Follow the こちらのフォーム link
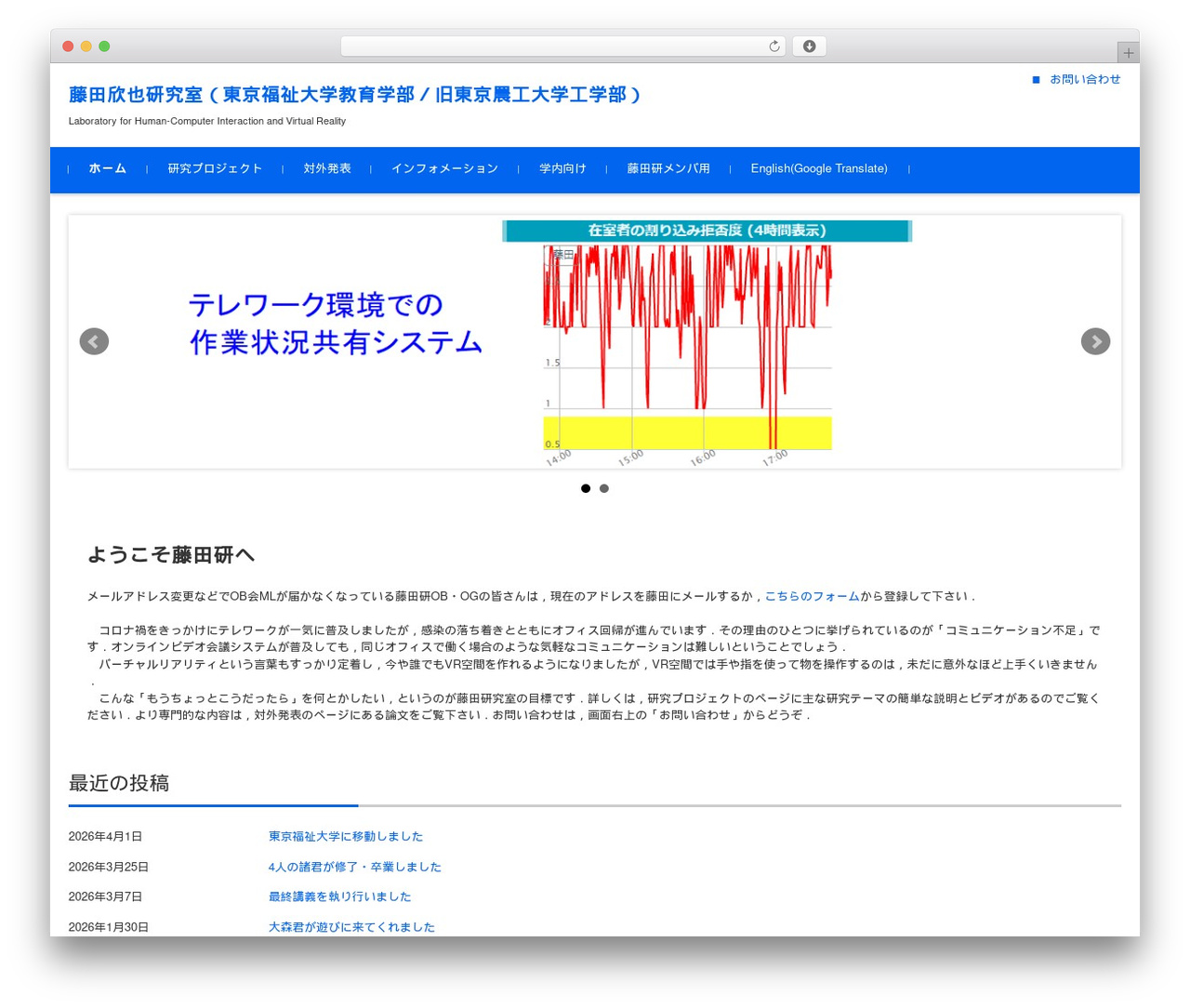The image size is (1190, 1008). [813, 596]
